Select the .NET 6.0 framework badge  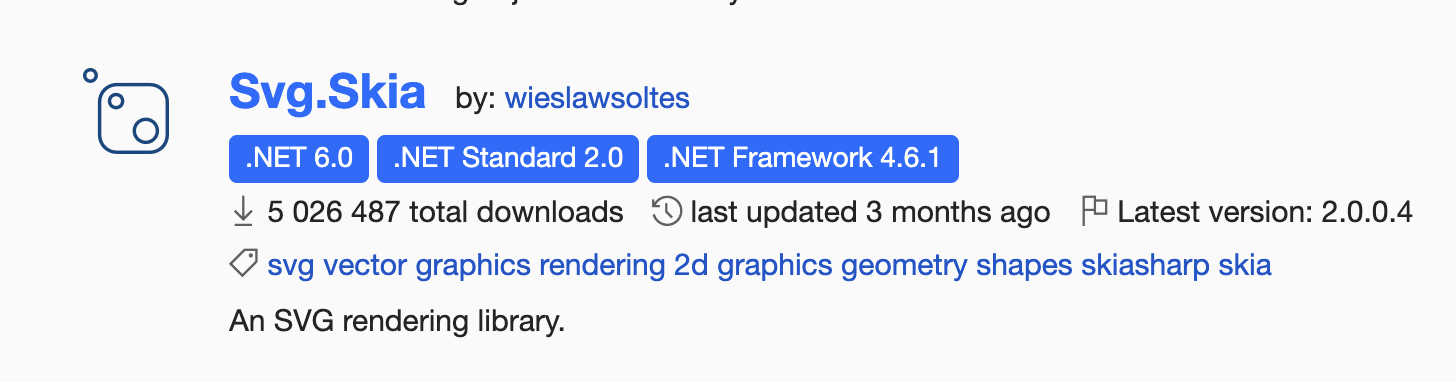(x=299, y=159)
